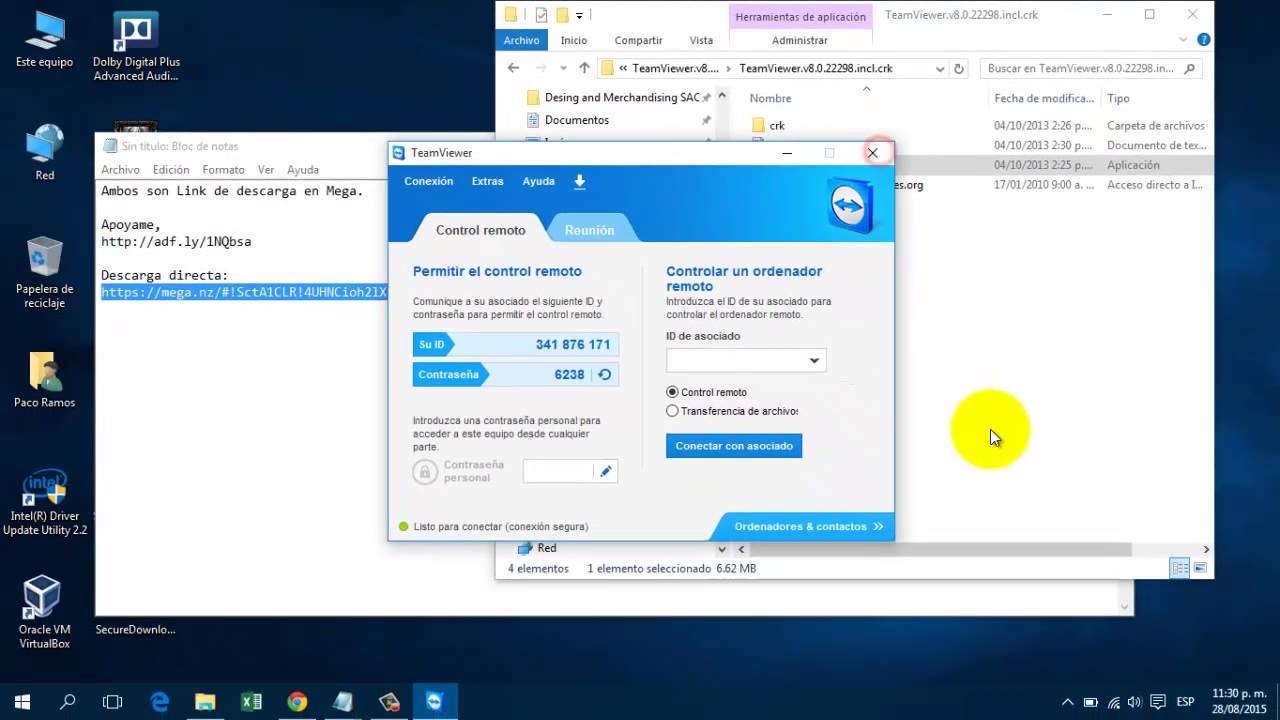This screenshot has height=720, width=1280.
Task: Click Conectar con asociado button
Action: click(734, 446)
